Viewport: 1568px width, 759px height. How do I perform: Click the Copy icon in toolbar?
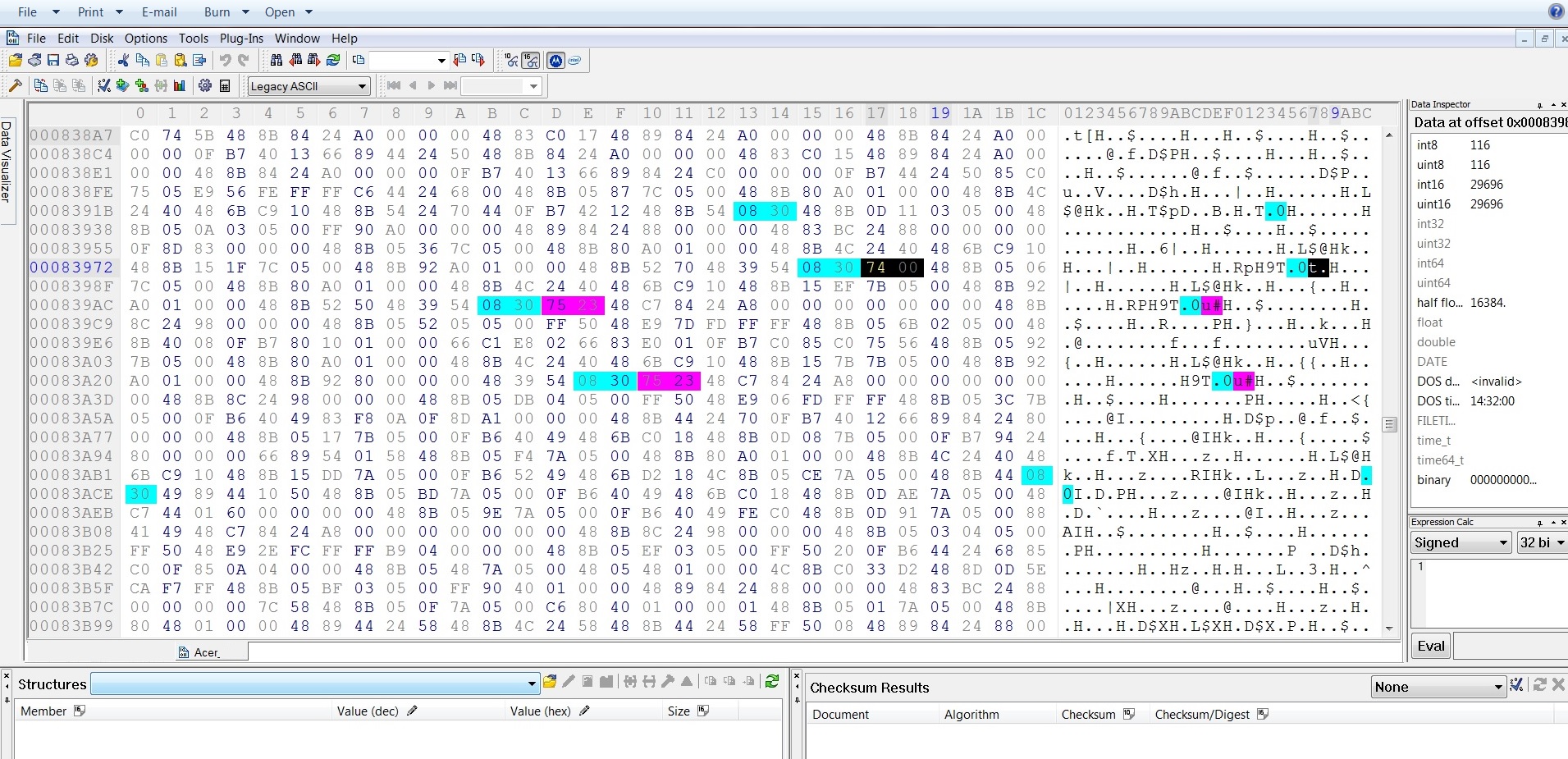142,60
